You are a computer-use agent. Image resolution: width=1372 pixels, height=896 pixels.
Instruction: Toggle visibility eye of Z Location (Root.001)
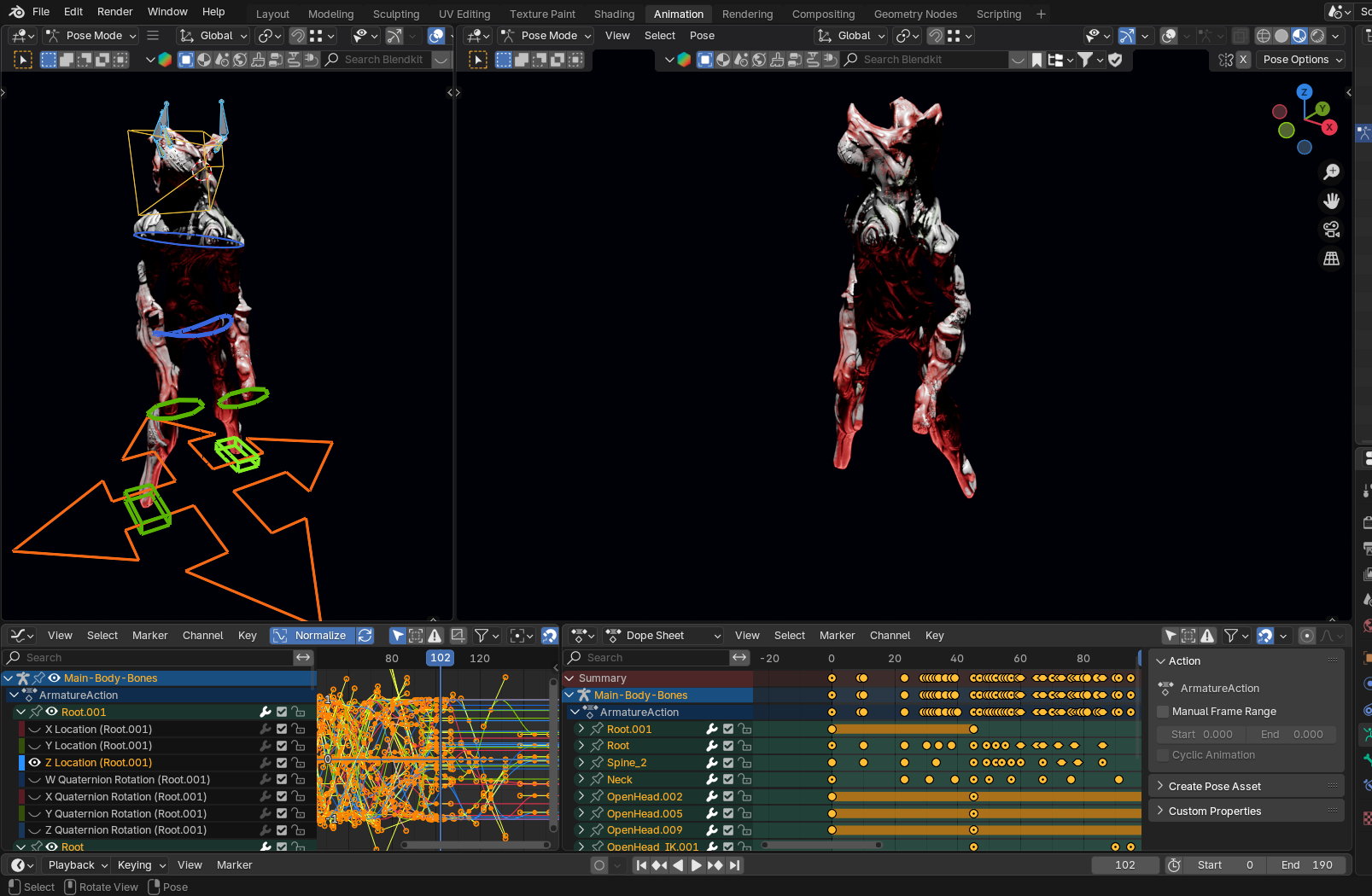(35, 763)
